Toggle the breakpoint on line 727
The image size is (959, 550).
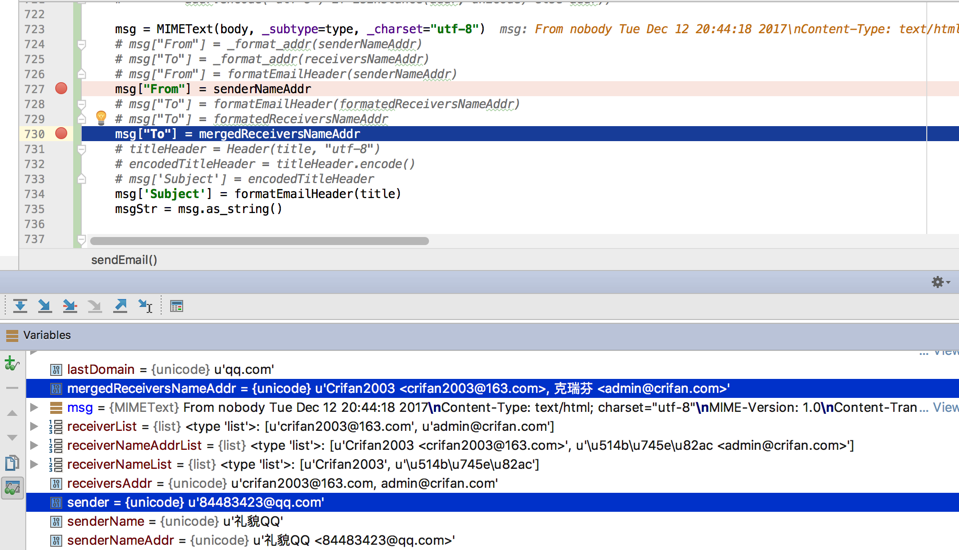(x=61, y=88)
